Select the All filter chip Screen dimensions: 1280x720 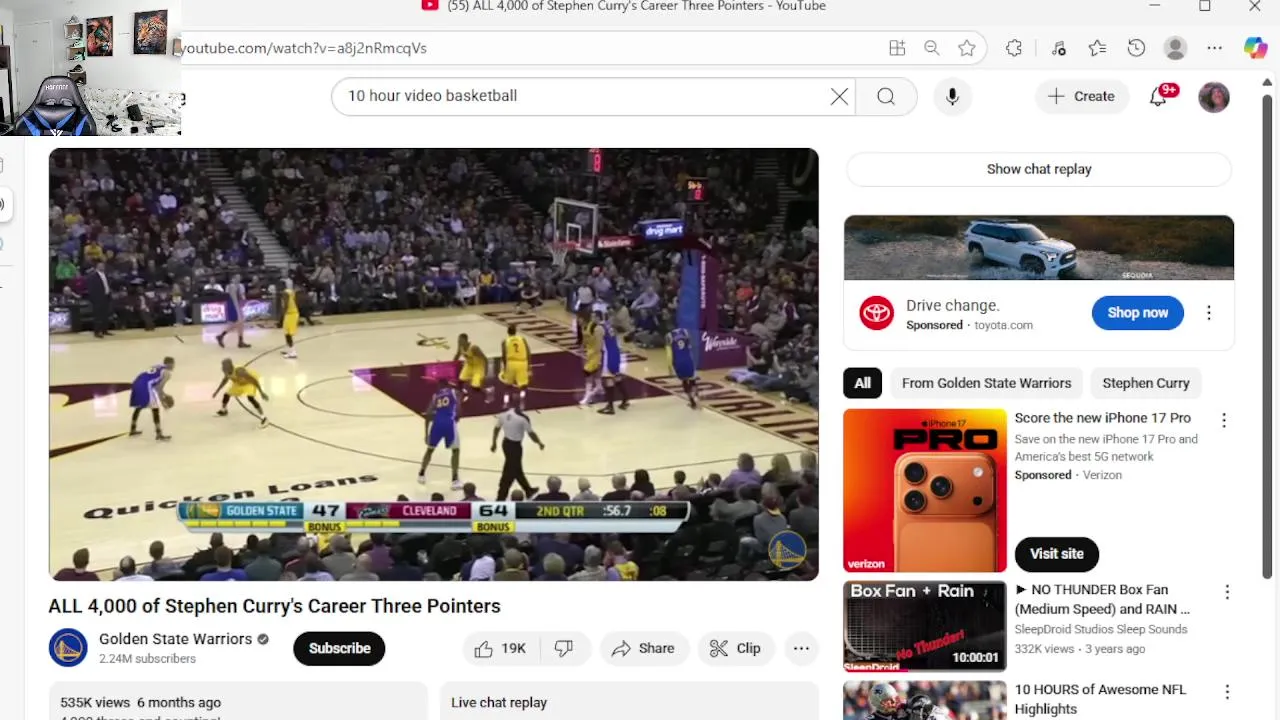(x=862, y=383)
